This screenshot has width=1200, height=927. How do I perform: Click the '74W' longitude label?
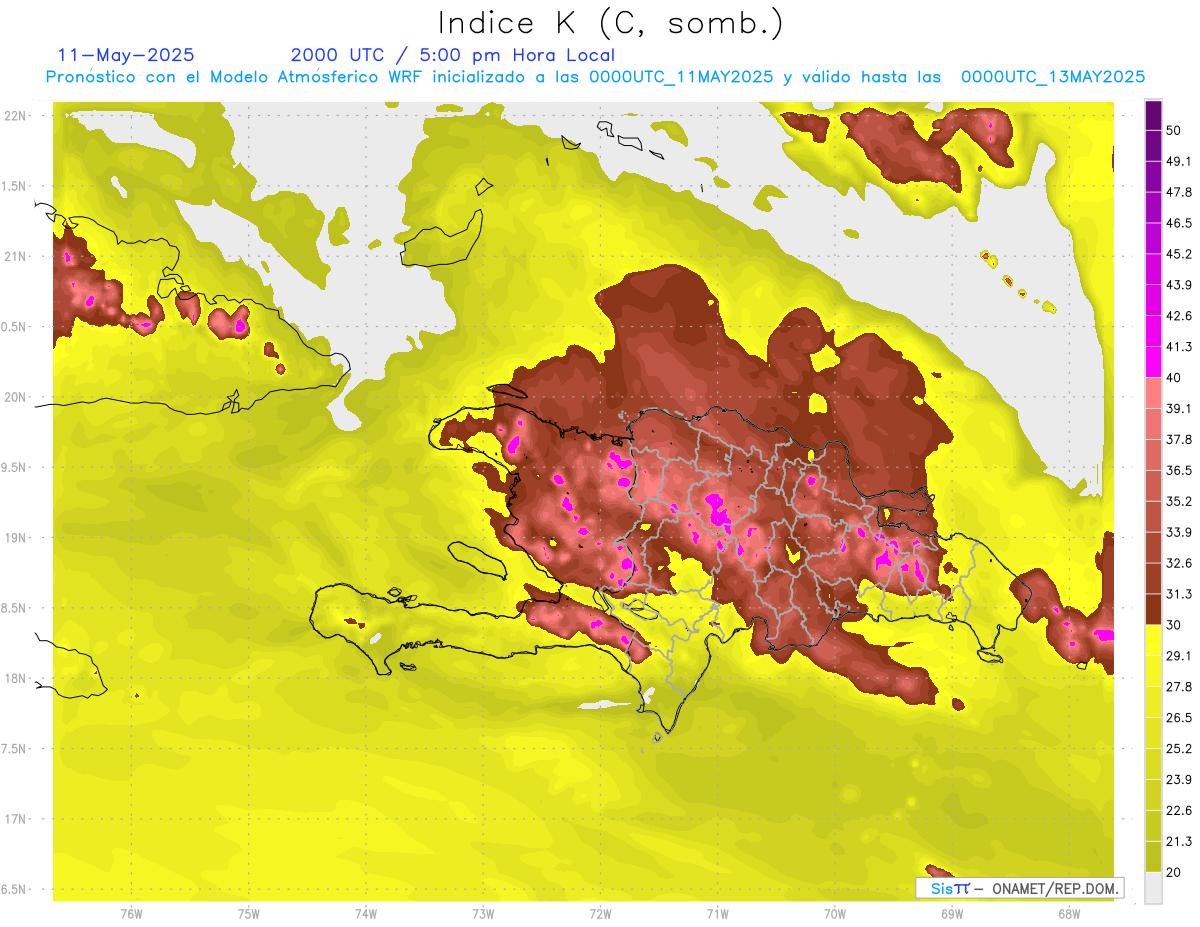click(366, 913)
